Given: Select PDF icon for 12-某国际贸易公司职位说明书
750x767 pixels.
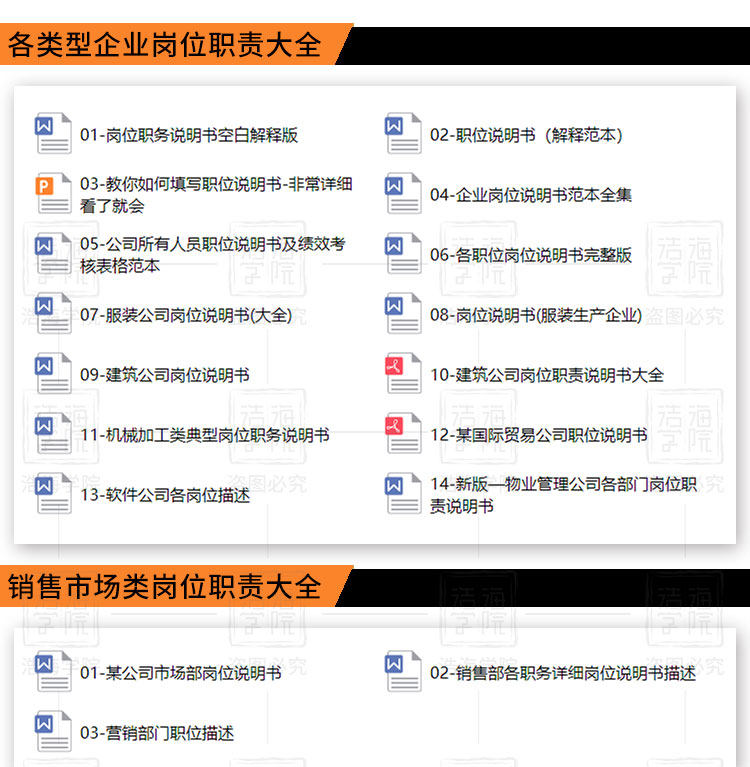Looking at the screenshot, I should (x=403, y=433).
